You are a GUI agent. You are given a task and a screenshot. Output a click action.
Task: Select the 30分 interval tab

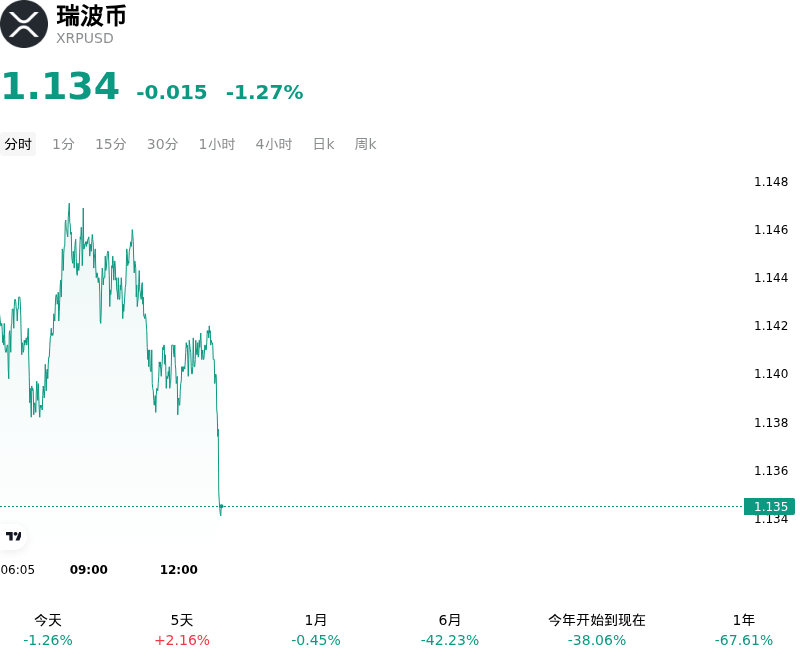tap(162, 144)
